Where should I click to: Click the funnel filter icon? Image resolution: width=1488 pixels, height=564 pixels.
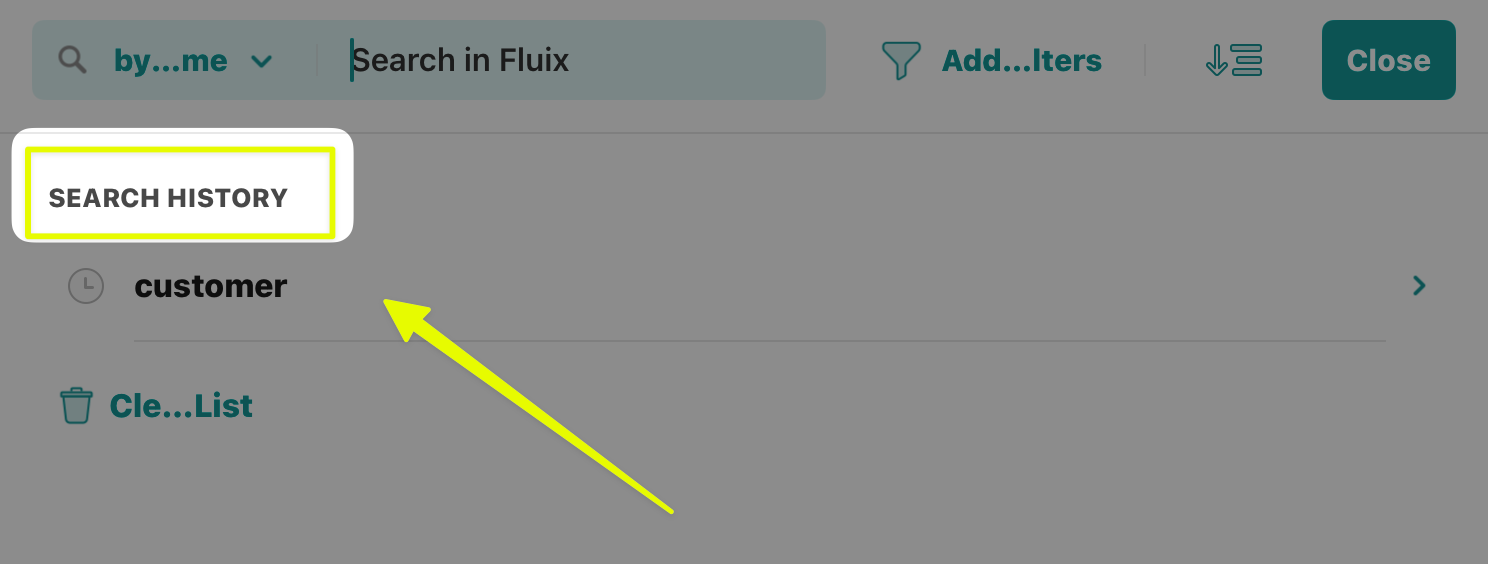click(x=900, y=61)
